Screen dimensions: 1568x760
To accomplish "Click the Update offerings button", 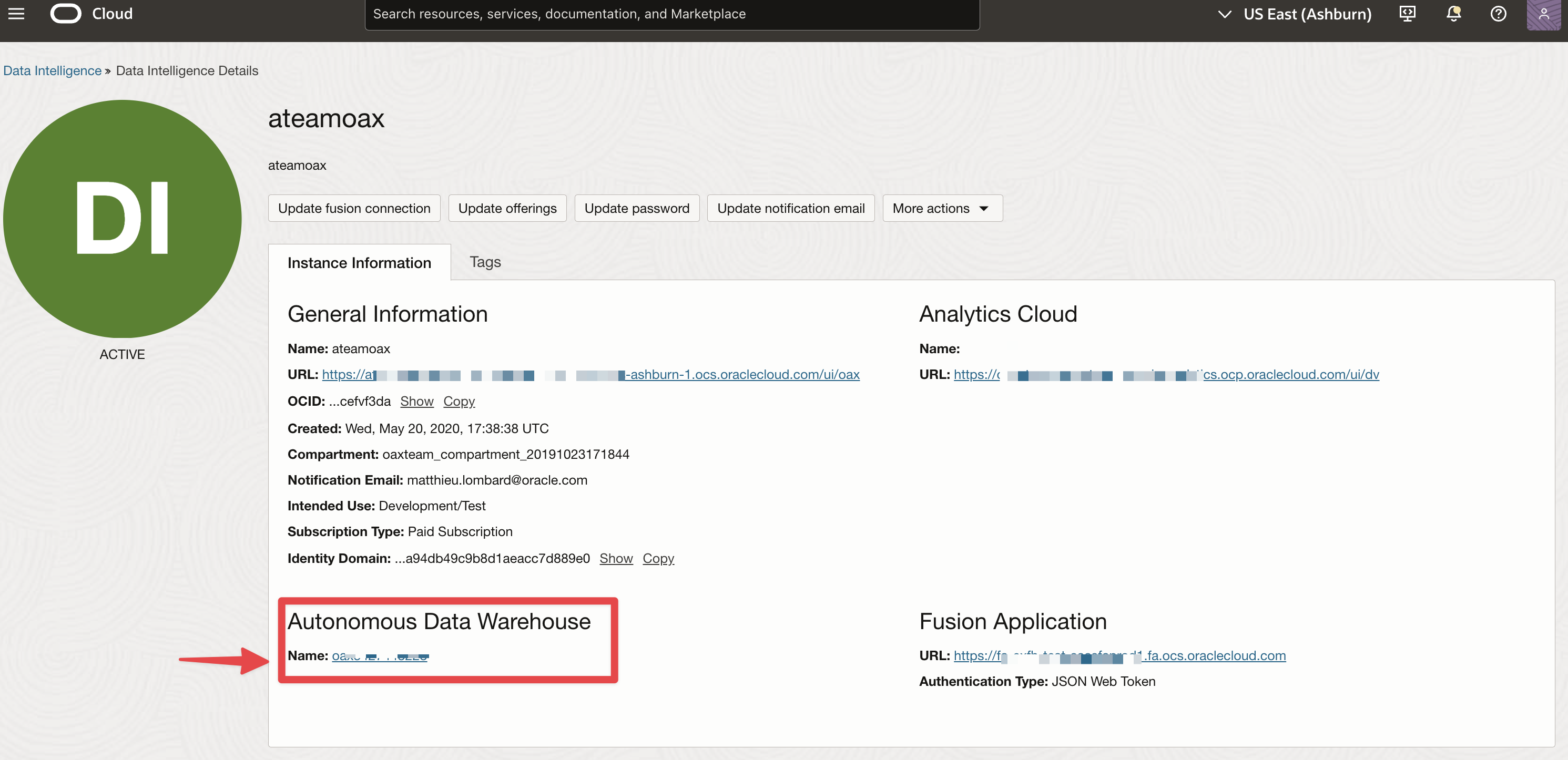I will click(x=507, y=209).
